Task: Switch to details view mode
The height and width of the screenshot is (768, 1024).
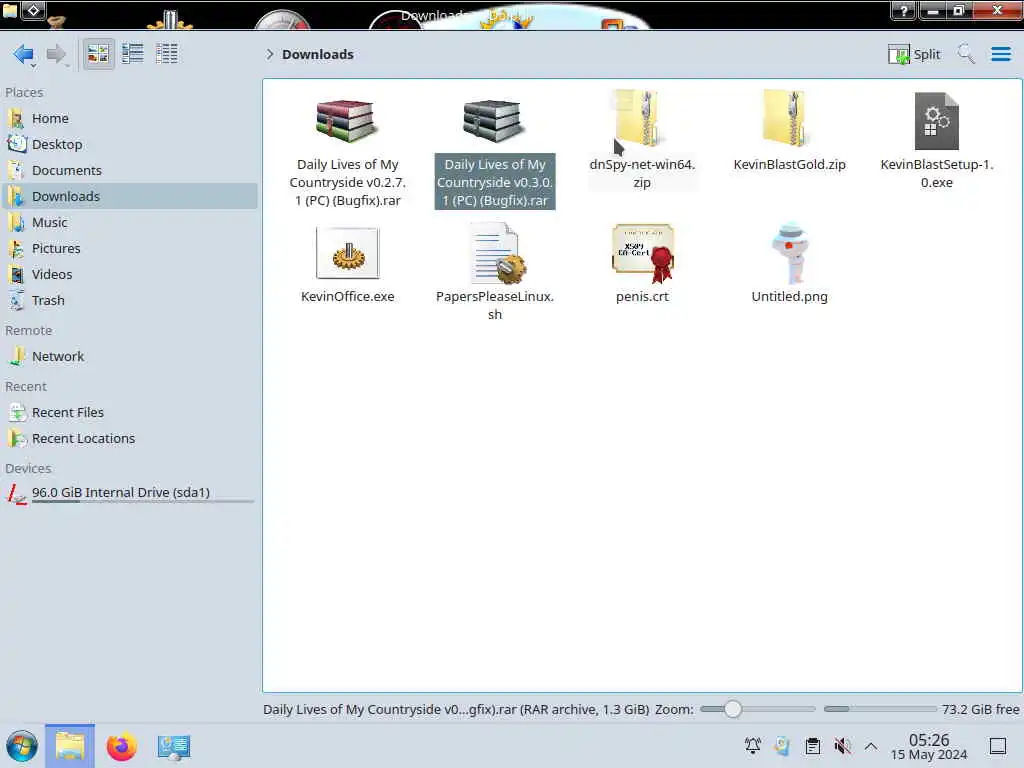Action: [167, 54]
